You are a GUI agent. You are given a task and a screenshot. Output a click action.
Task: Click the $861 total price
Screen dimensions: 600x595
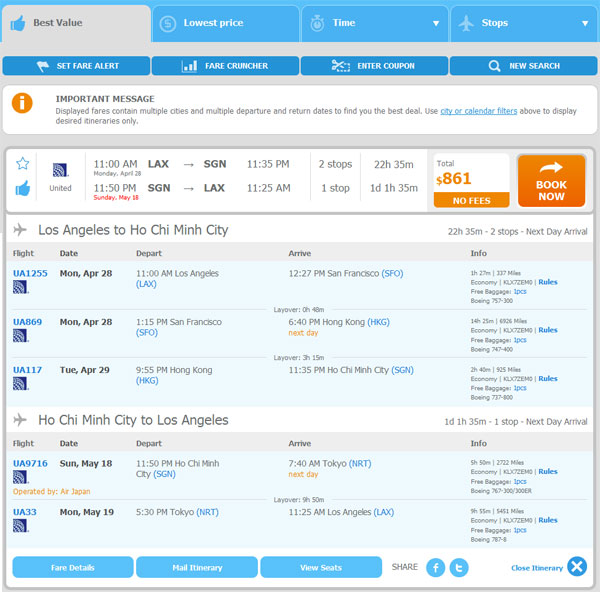[x=453, y=179]
